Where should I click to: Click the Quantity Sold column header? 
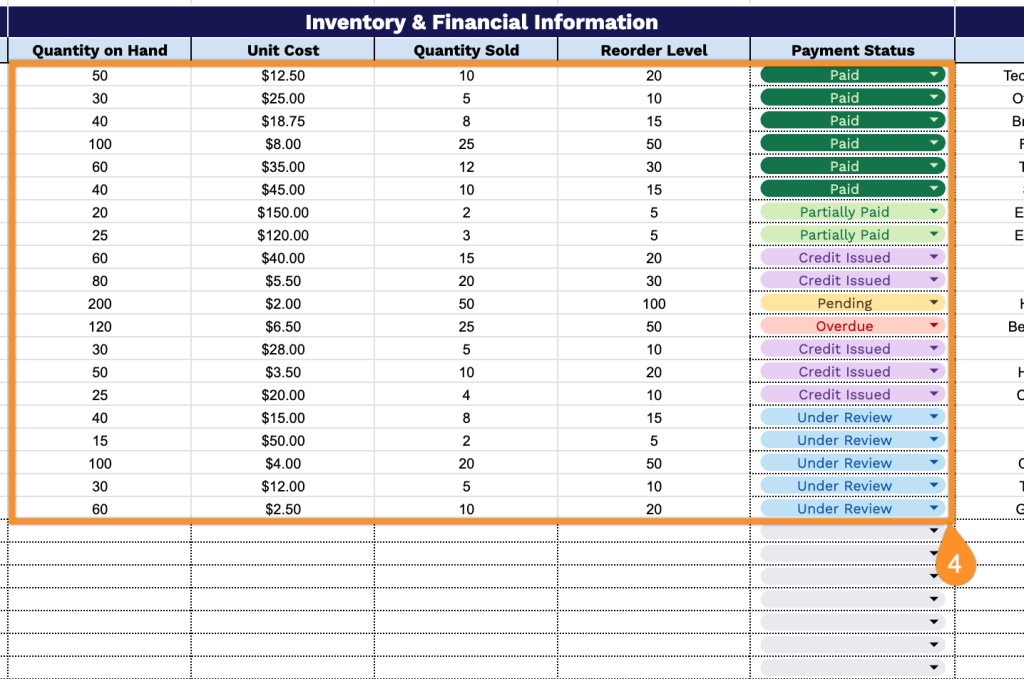point(466,50)
